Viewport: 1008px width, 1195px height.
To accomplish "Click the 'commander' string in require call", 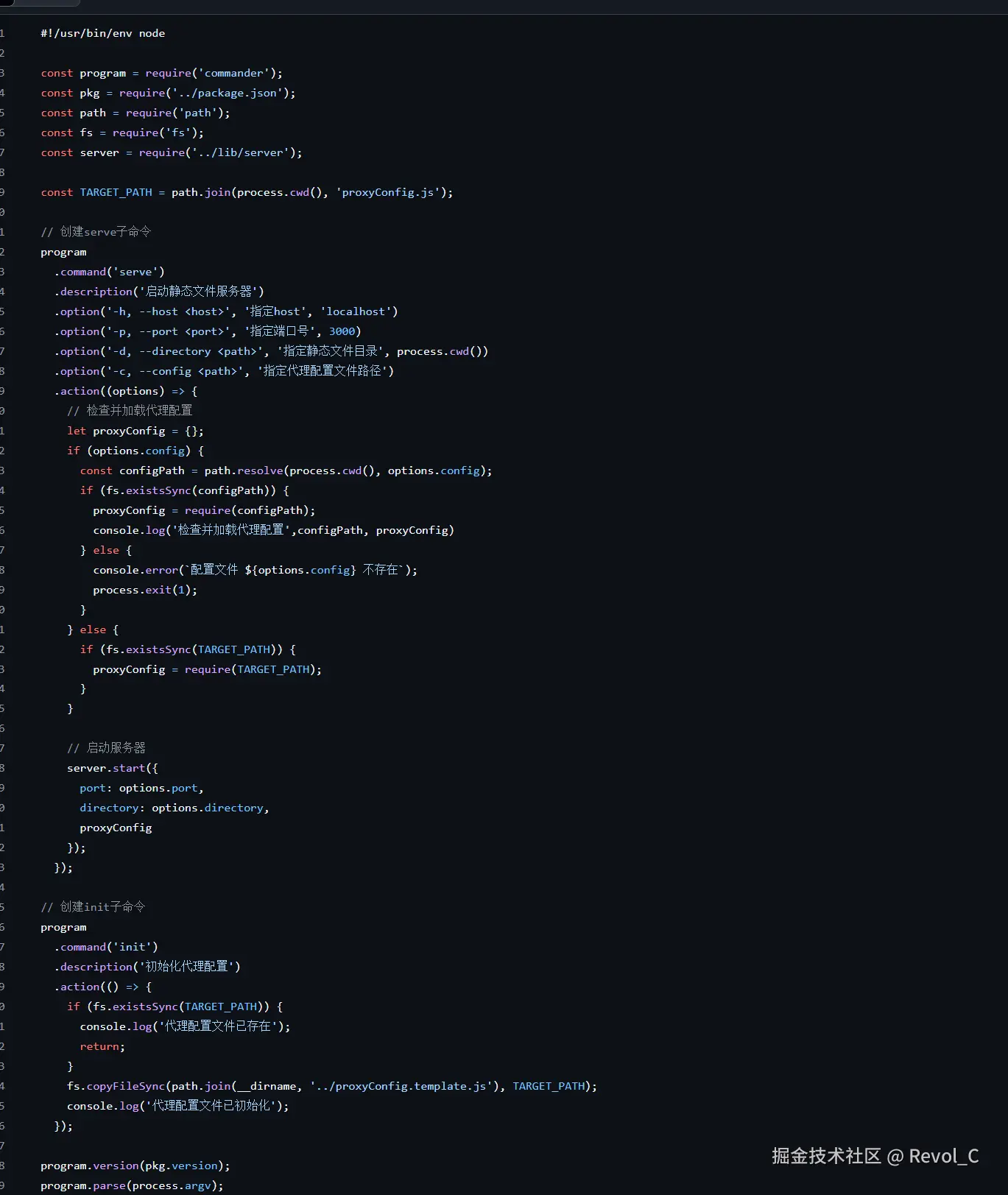I will (233, 73).
